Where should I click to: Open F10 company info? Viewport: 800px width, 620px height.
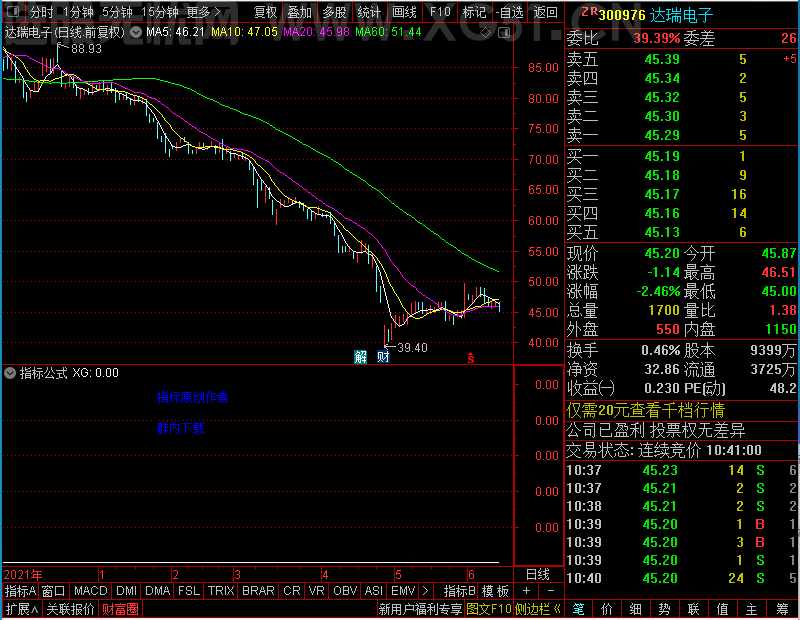[x=440, y=12]
